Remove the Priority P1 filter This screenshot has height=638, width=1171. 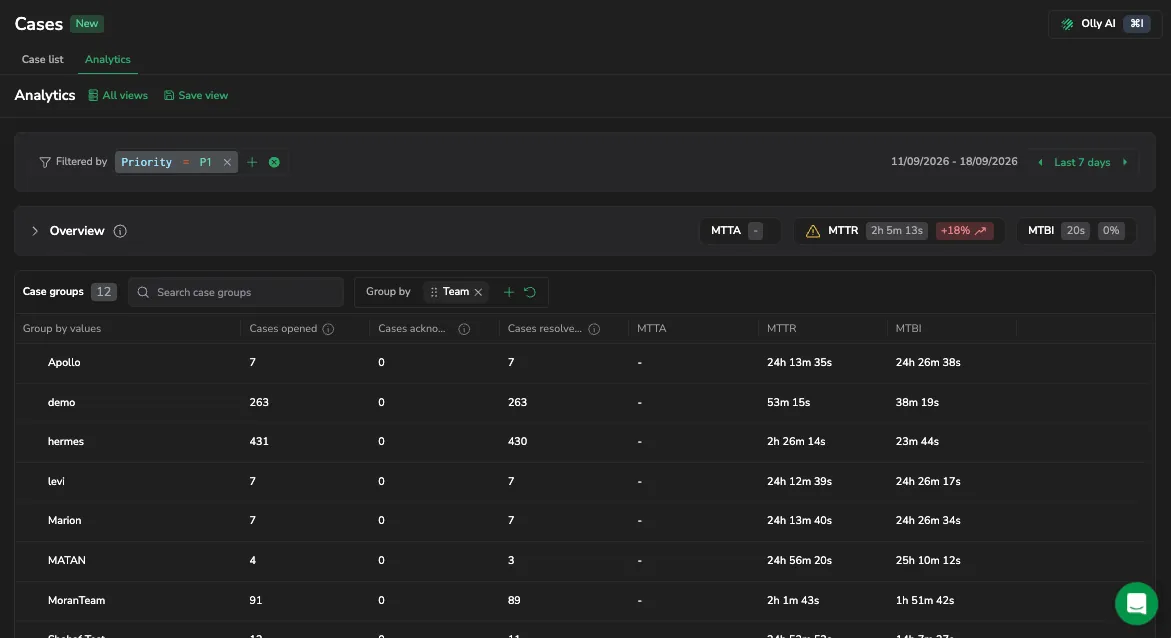pos(227,162)
